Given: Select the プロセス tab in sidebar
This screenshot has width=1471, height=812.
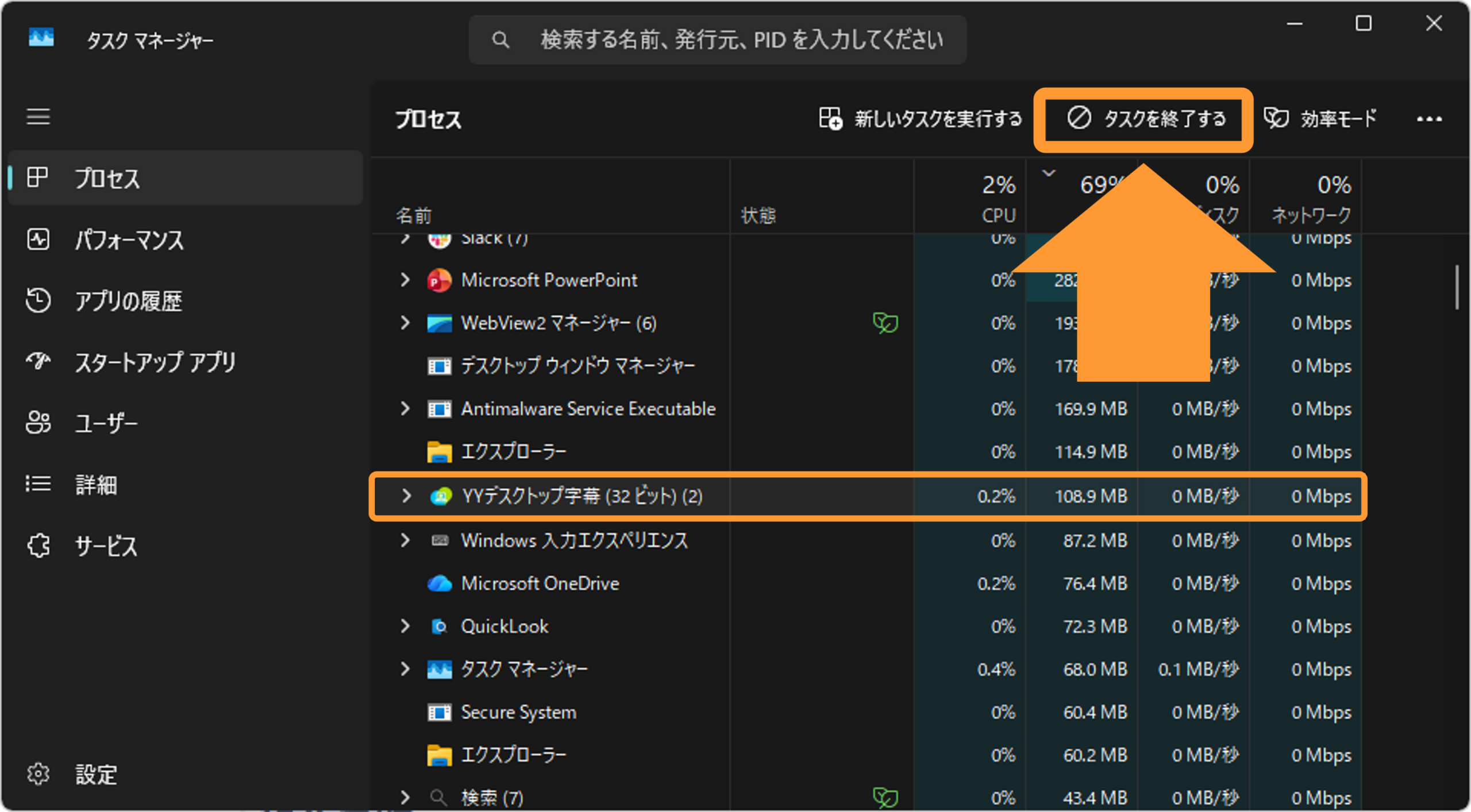Looking at the screenshot, I should point(185,178).
